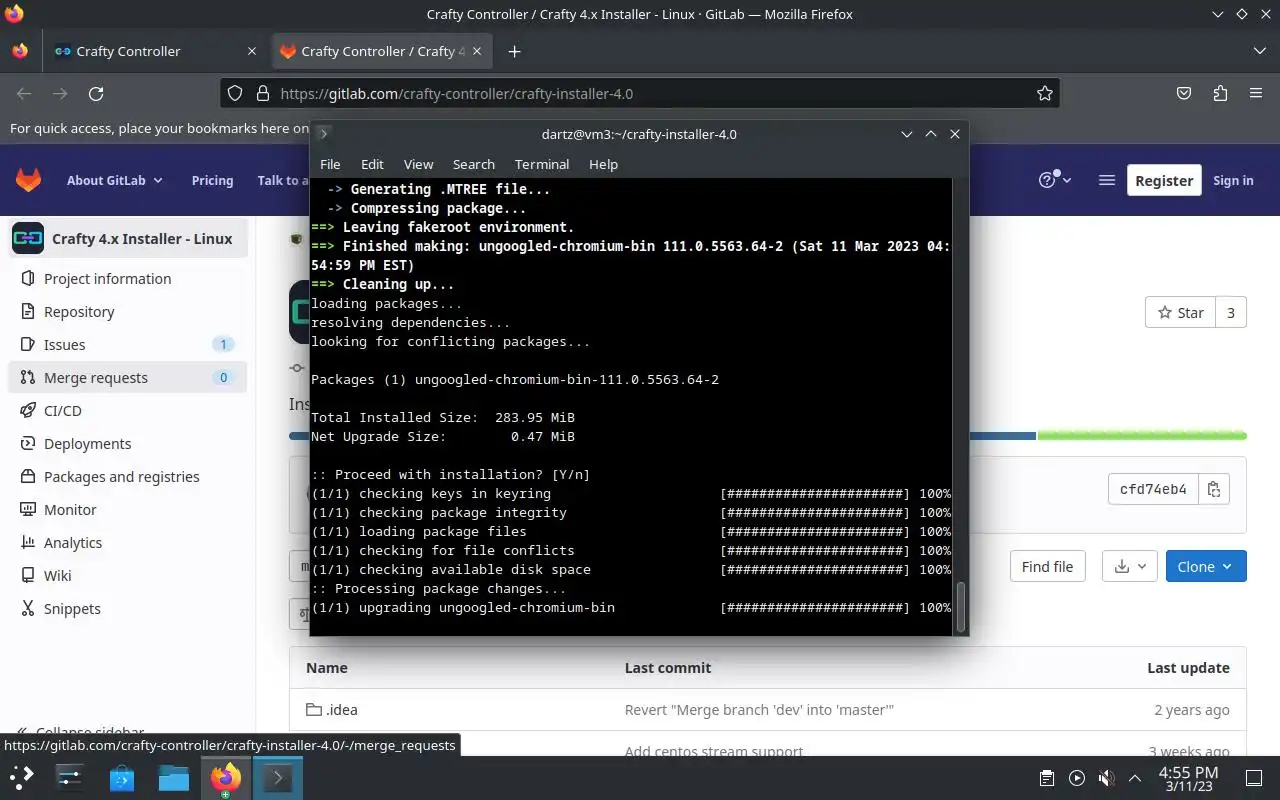Screen dimensions: 1280x800
Task: Click the site security padlock icon
Action: (x=263, y=93)
